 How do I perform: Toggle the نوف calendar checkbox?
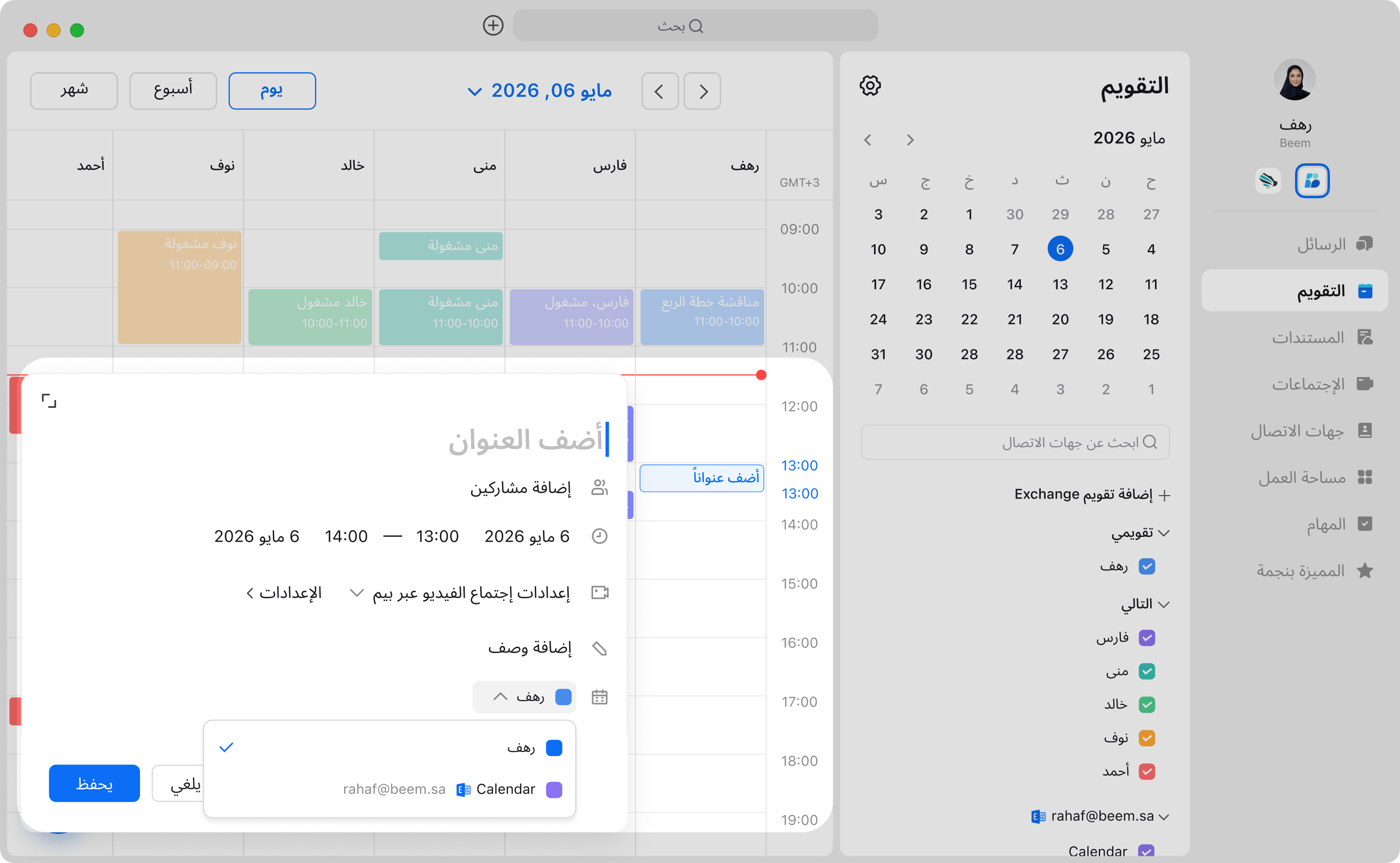[1146, 738]
